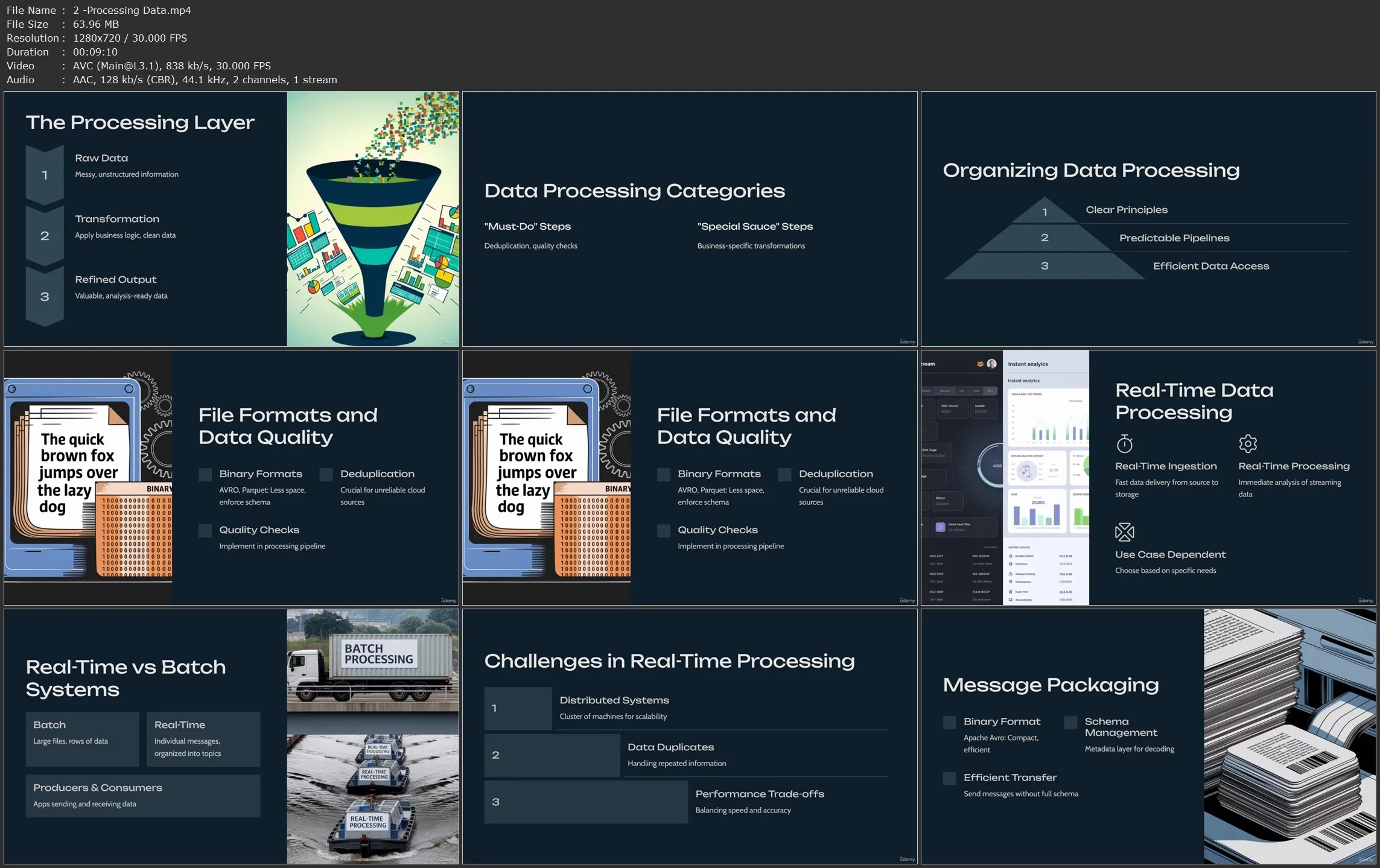Select the number 1 chevron beside Raw Data

45,175
